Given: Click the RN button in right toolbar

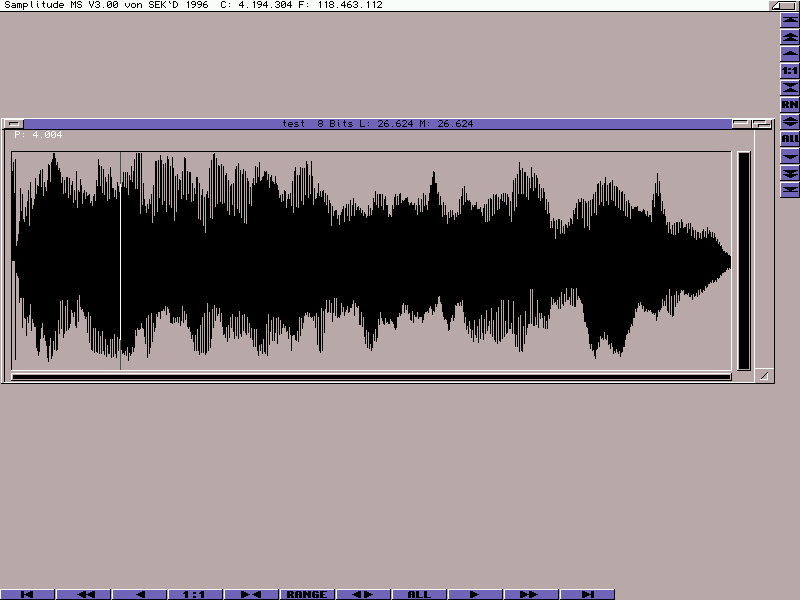Looking at the screenshot, I should coord(790,105).
